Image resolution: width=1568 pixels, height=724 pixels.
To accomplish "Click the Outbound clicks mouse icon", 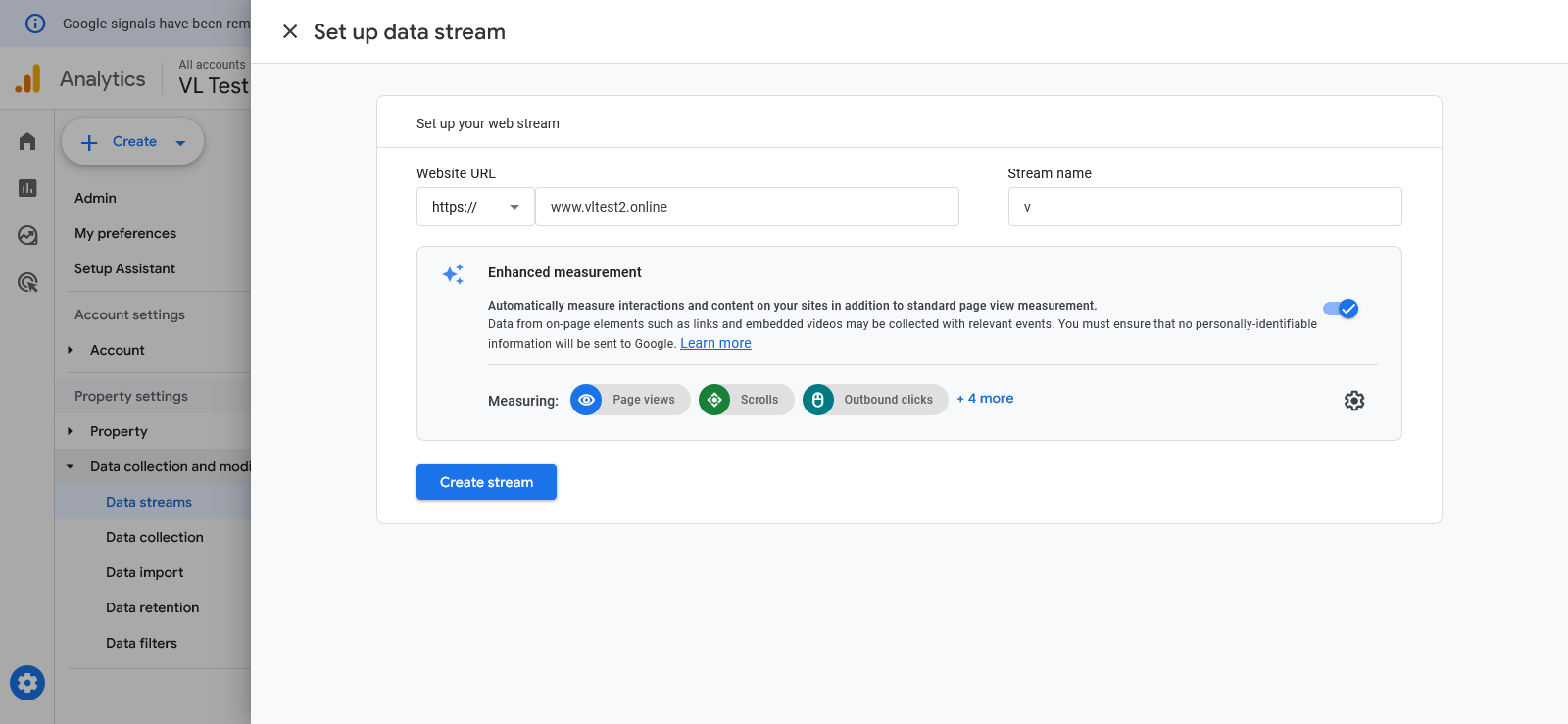I will pos(818,400).
